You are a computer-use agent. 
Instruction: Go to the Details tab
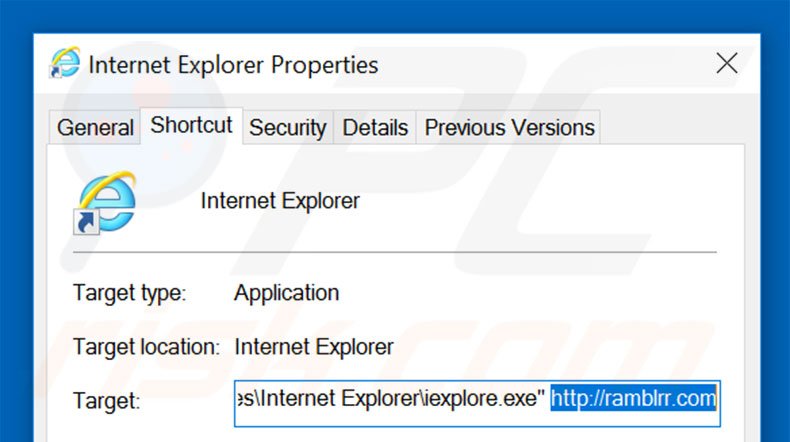coord(375,128)
